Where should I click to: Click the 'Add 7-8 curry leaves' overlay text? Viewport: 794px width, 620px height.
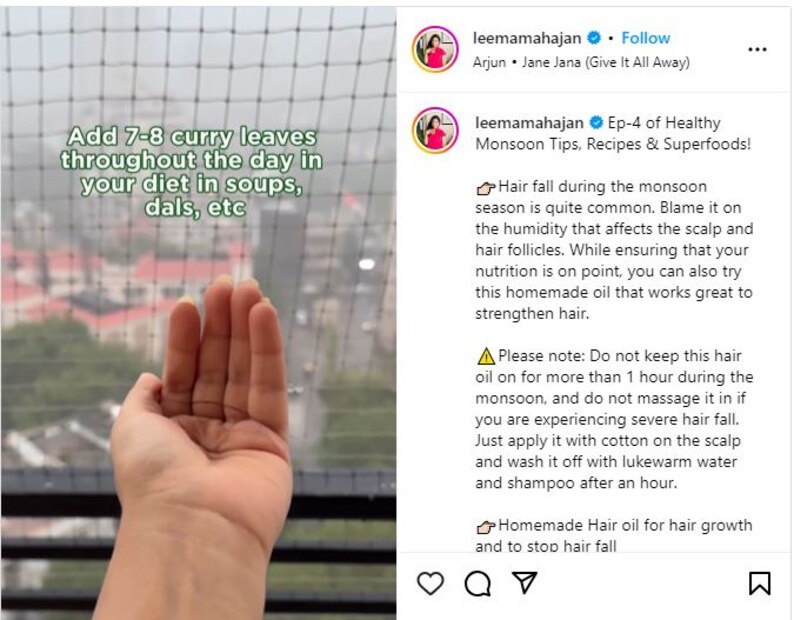pos(191,172)
